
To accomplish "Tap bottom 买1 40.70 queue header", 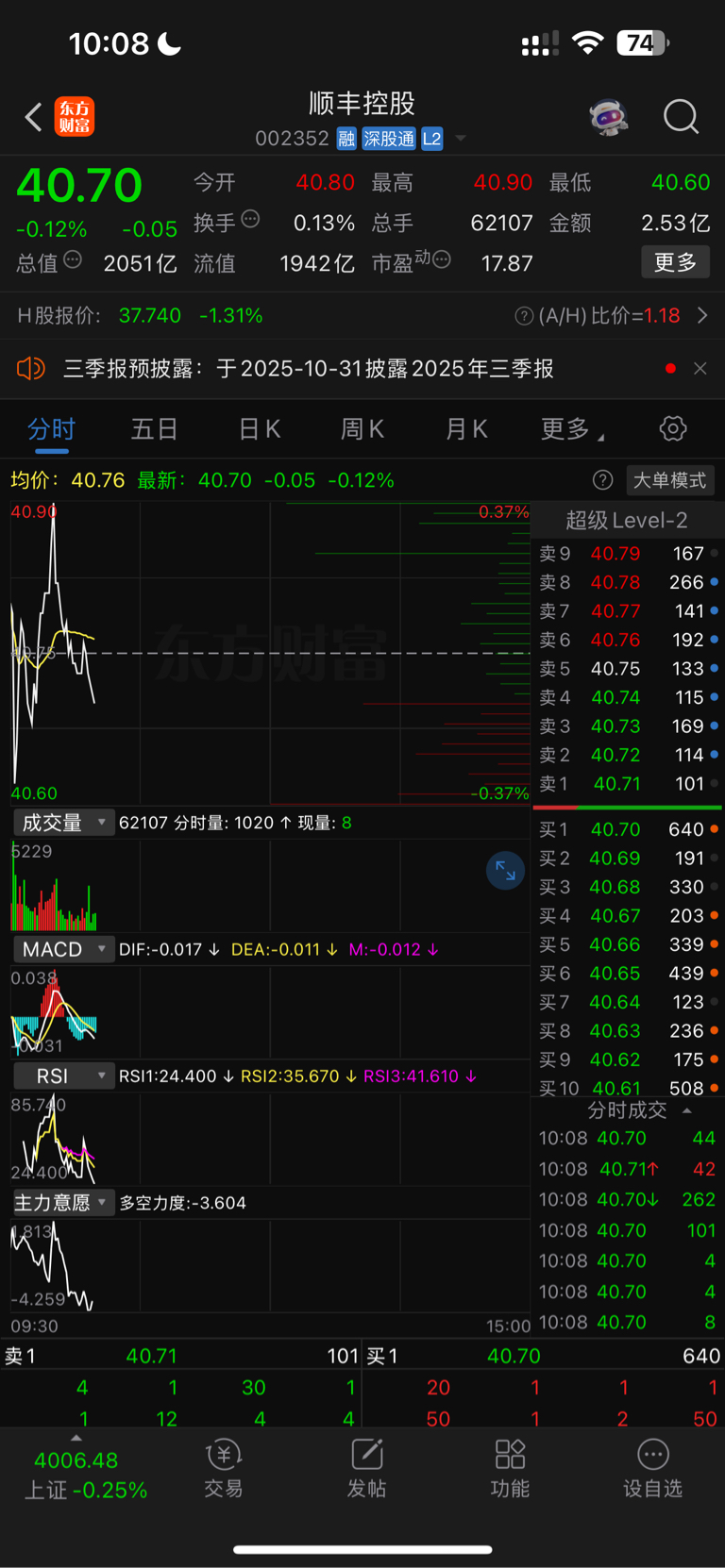I will tap(544, 1356).
